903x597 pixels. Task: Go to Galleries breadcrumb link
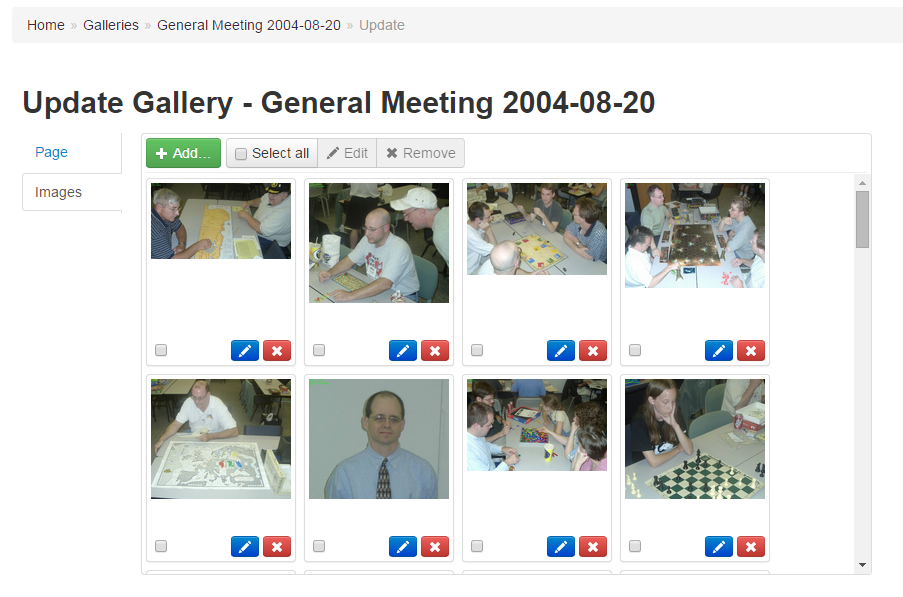(x=111, y=25)
